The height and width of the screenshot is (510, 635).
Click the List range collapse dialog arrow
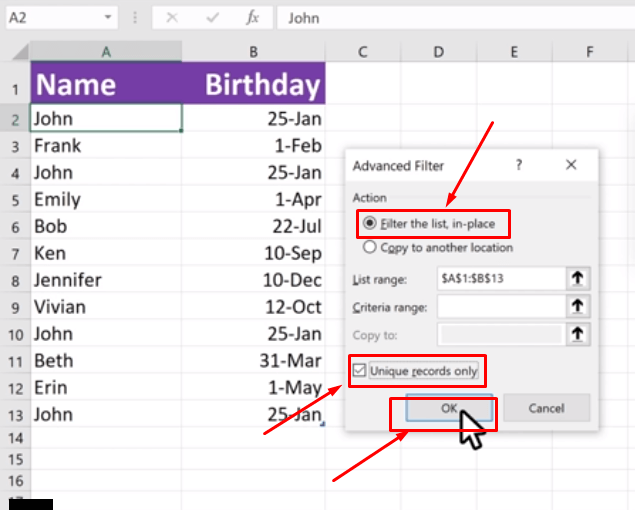[577, 278]
